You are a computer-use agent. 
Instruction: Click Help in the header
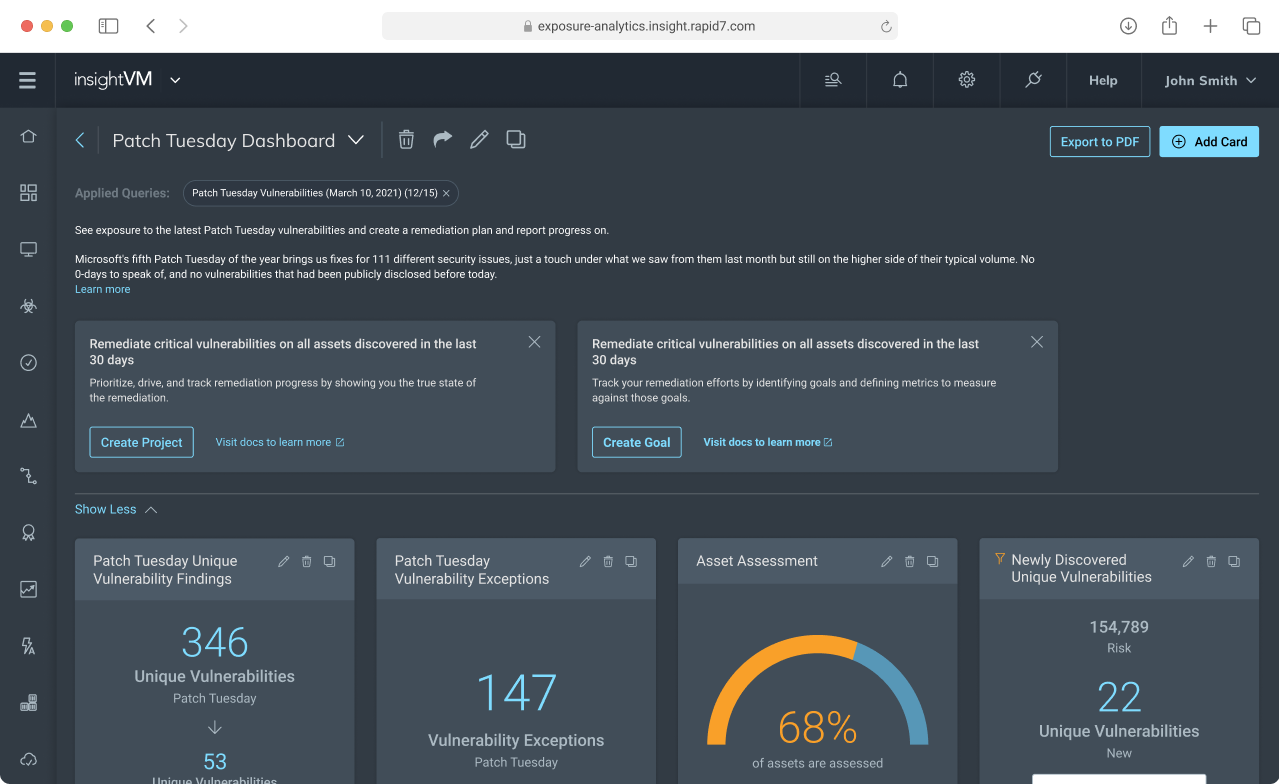click(1103, 81)
